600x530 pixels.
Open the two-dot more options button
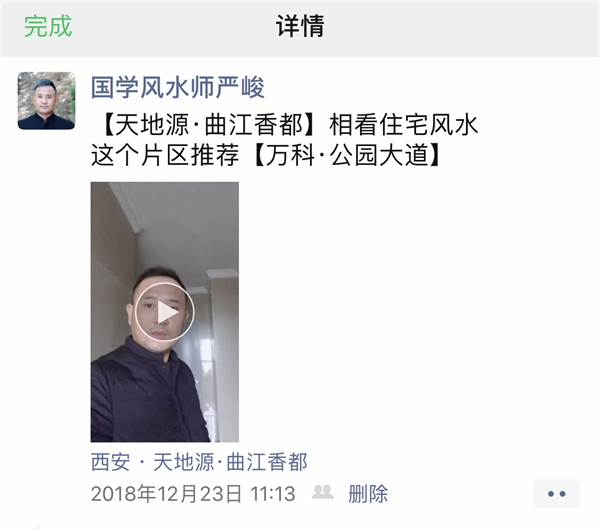click(556, 494)
